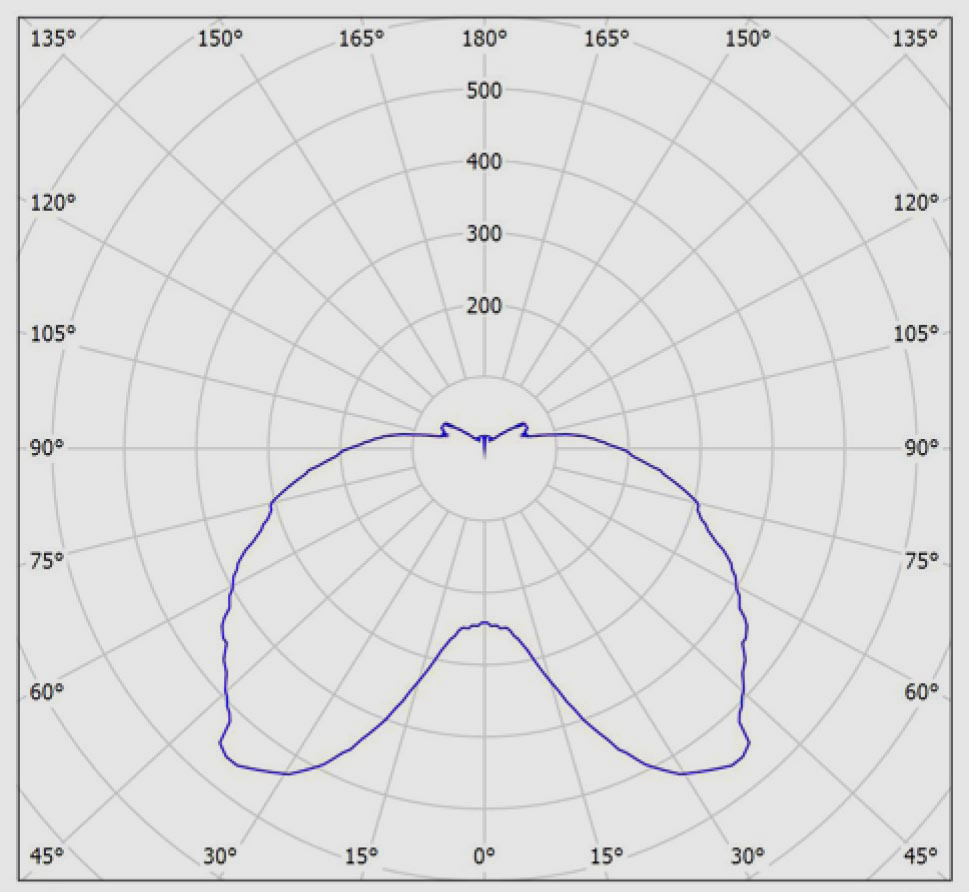Click the 165° label left of 180°
969x892 pixels.
coord(362,39)
